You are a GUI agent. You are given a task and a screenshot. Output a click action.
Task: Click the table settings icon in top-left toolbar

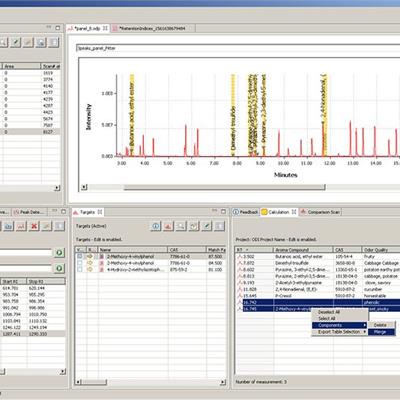click(53, 42)
